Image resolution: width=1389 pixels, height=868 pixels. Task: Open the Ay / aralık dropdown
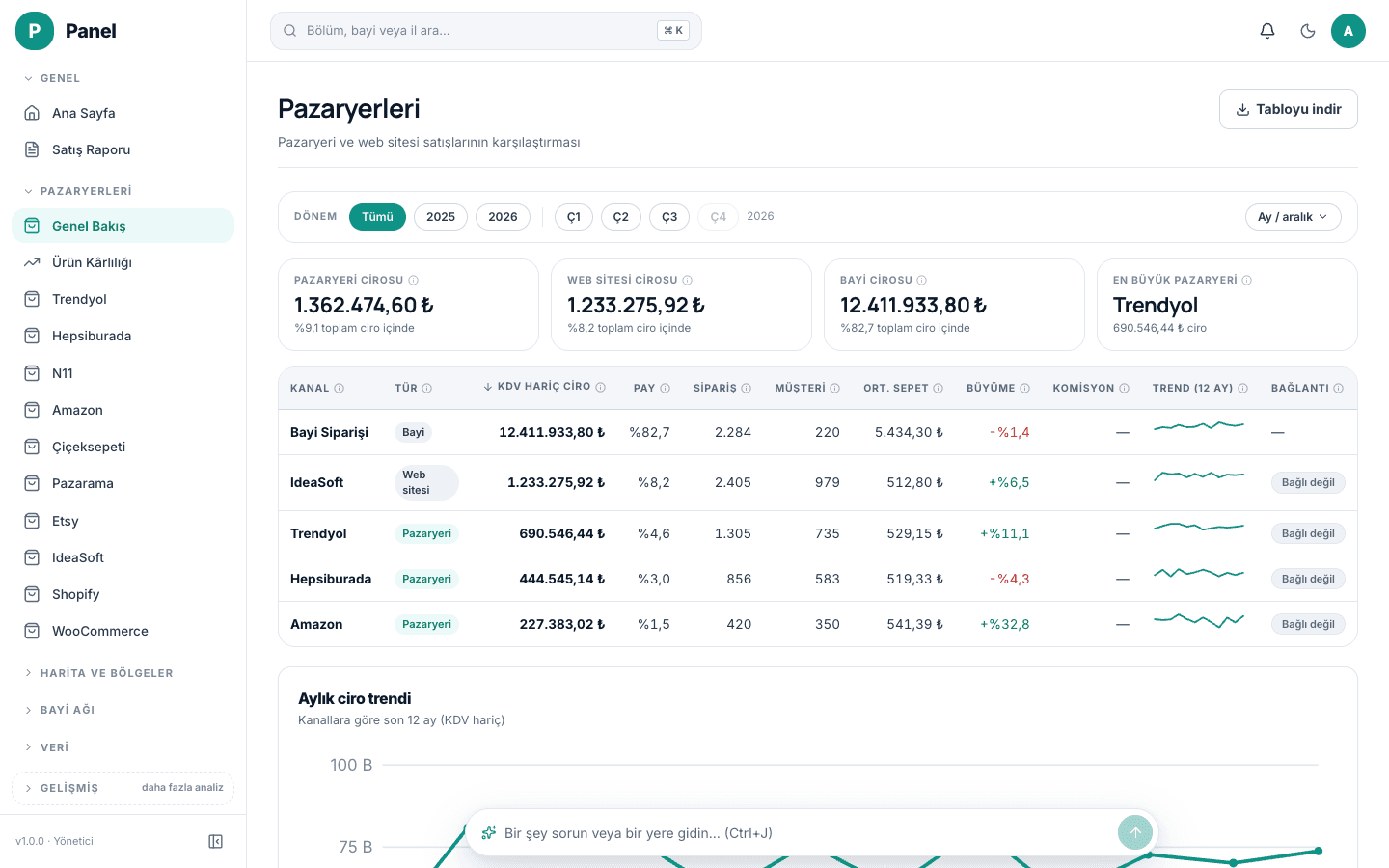[x=1293, y=217]
